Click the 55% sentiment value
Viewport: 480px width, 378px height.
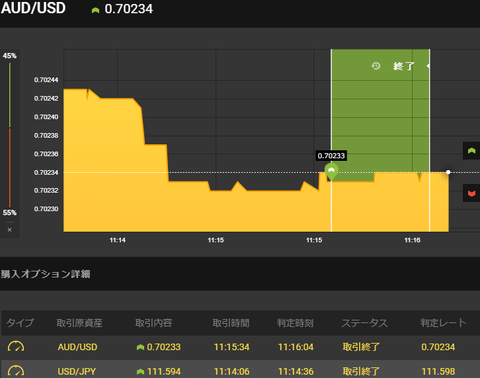click(x=10, y=213)
